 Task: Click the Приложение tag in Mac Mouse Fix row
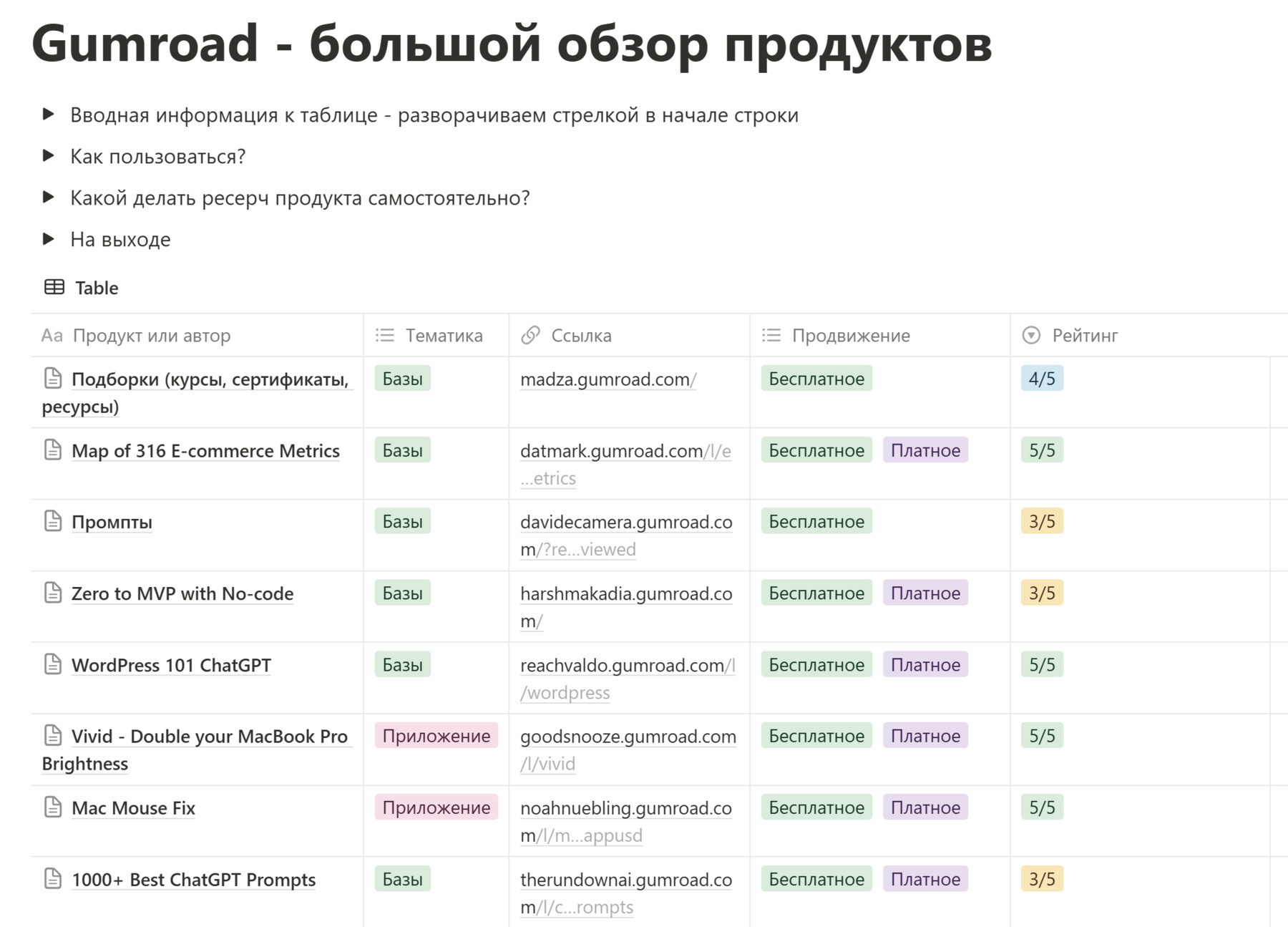[436, 807]
